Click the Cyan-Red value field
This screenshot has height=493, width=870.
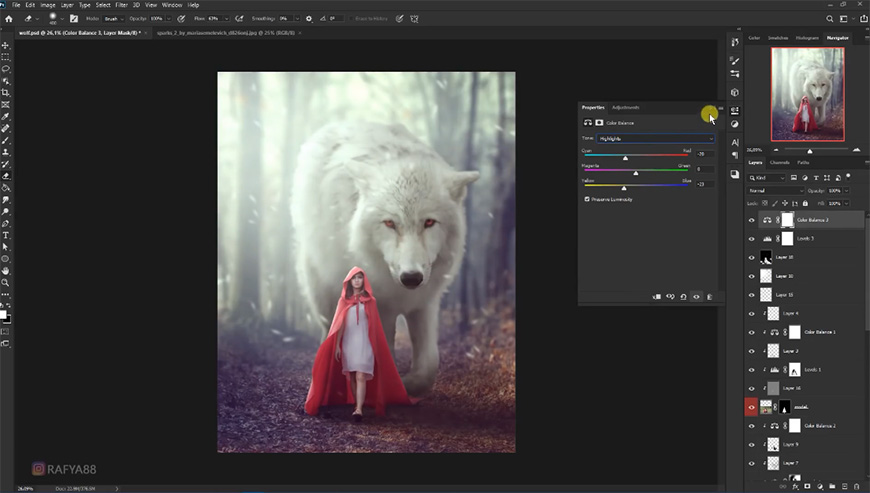coord(705,154)
